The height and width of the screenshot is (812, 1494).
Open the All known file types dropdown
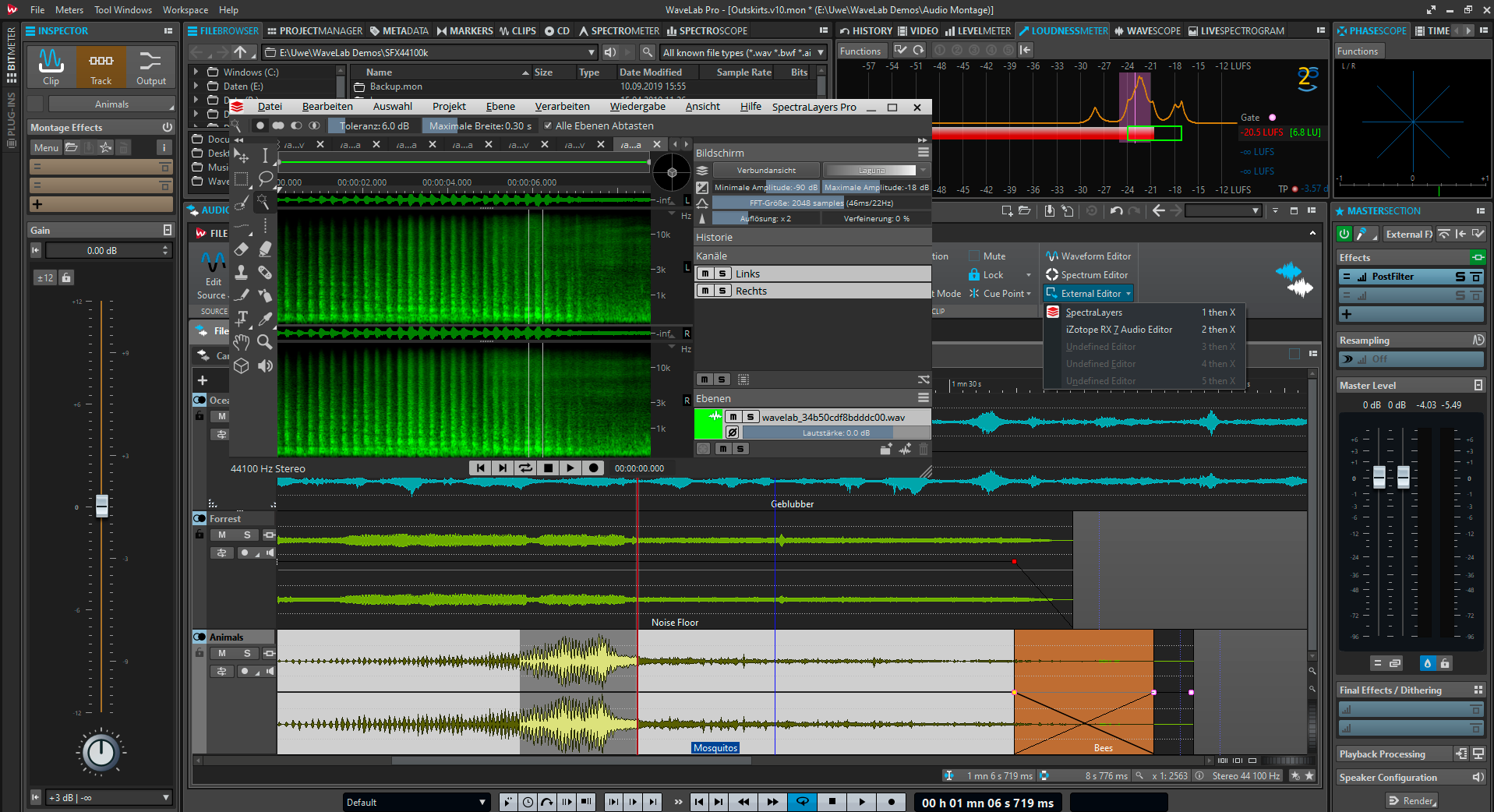coord(822,52)
